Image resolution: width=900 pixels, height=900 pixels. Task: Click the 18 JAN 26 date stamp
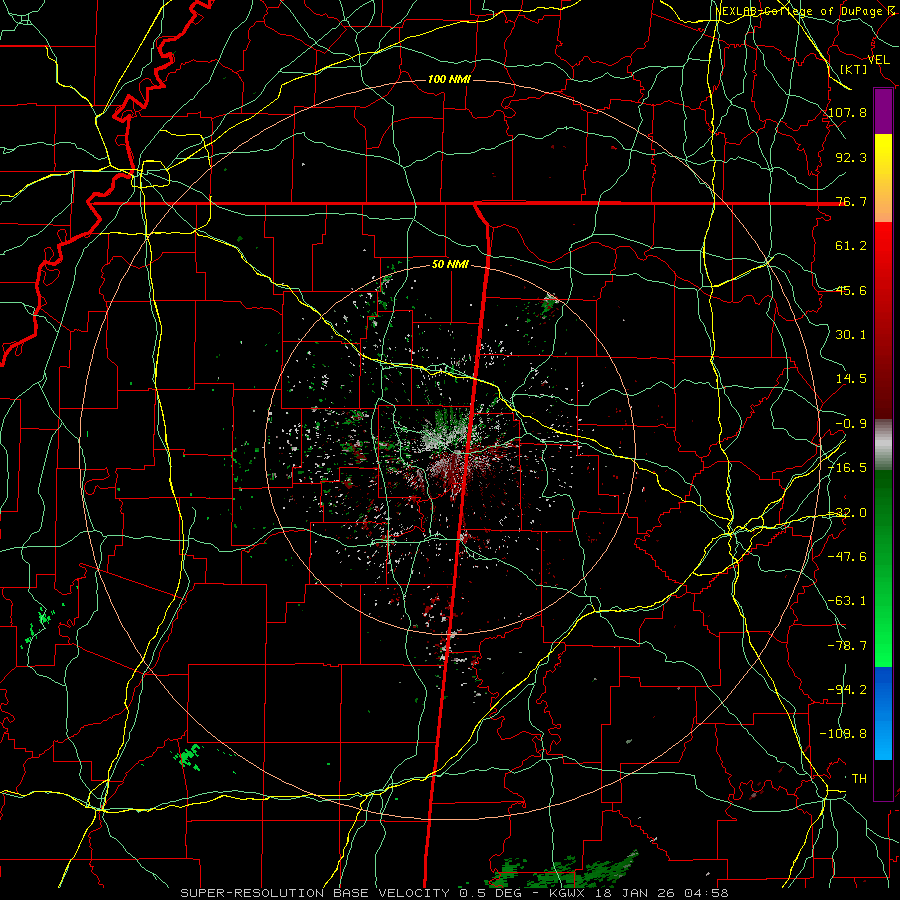pos(636,893)
